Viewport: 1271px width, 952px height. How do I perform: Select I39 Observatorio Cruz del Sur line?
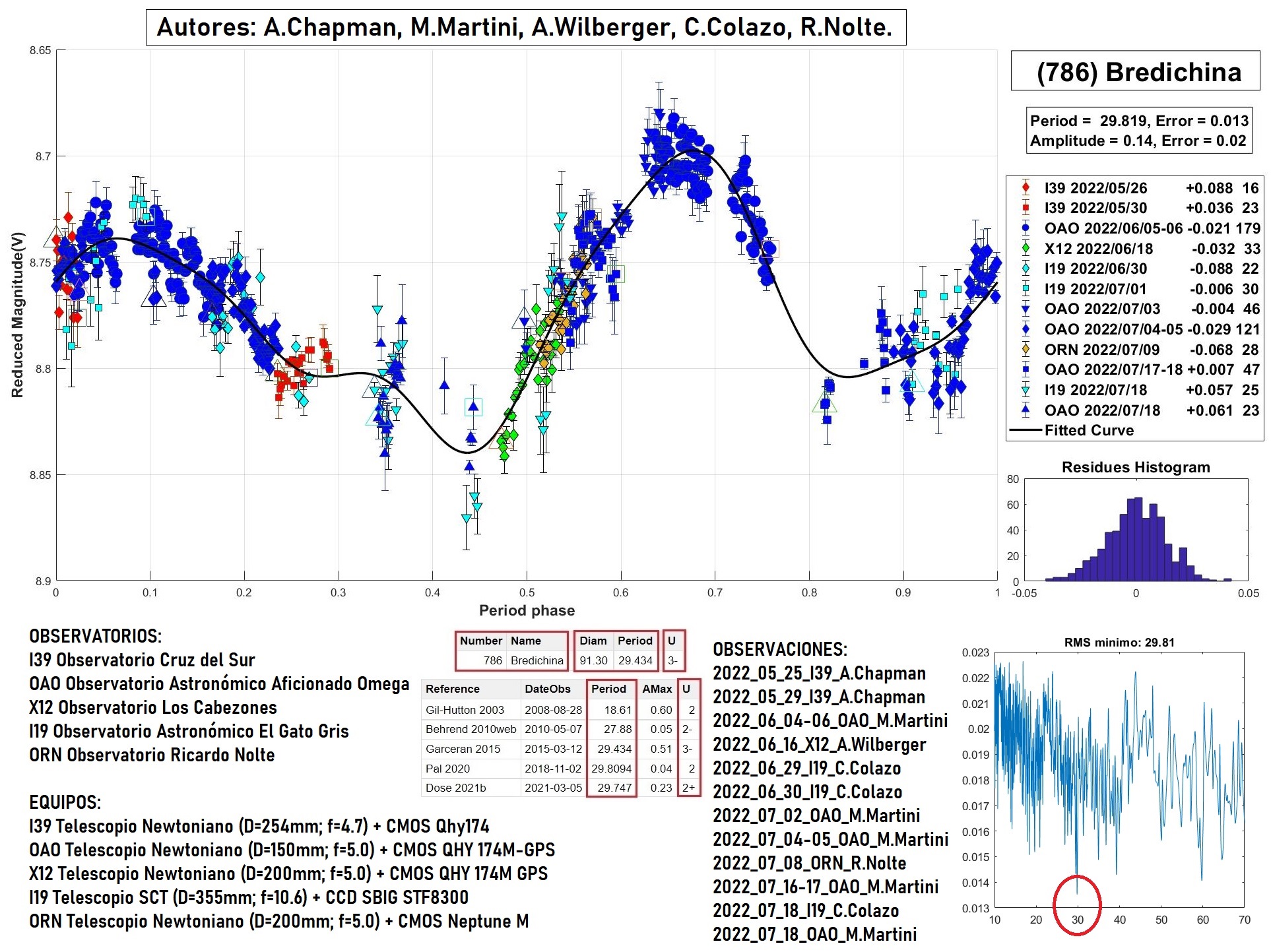(142, 660)
